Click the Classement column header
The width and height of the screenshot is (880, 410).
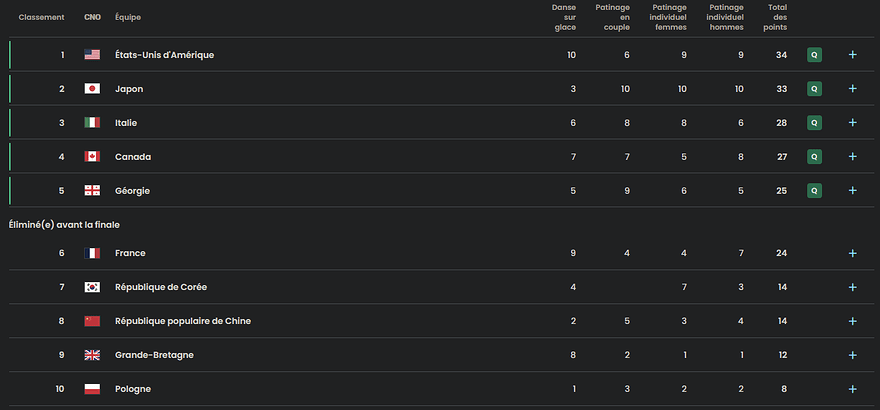(41, 17)
